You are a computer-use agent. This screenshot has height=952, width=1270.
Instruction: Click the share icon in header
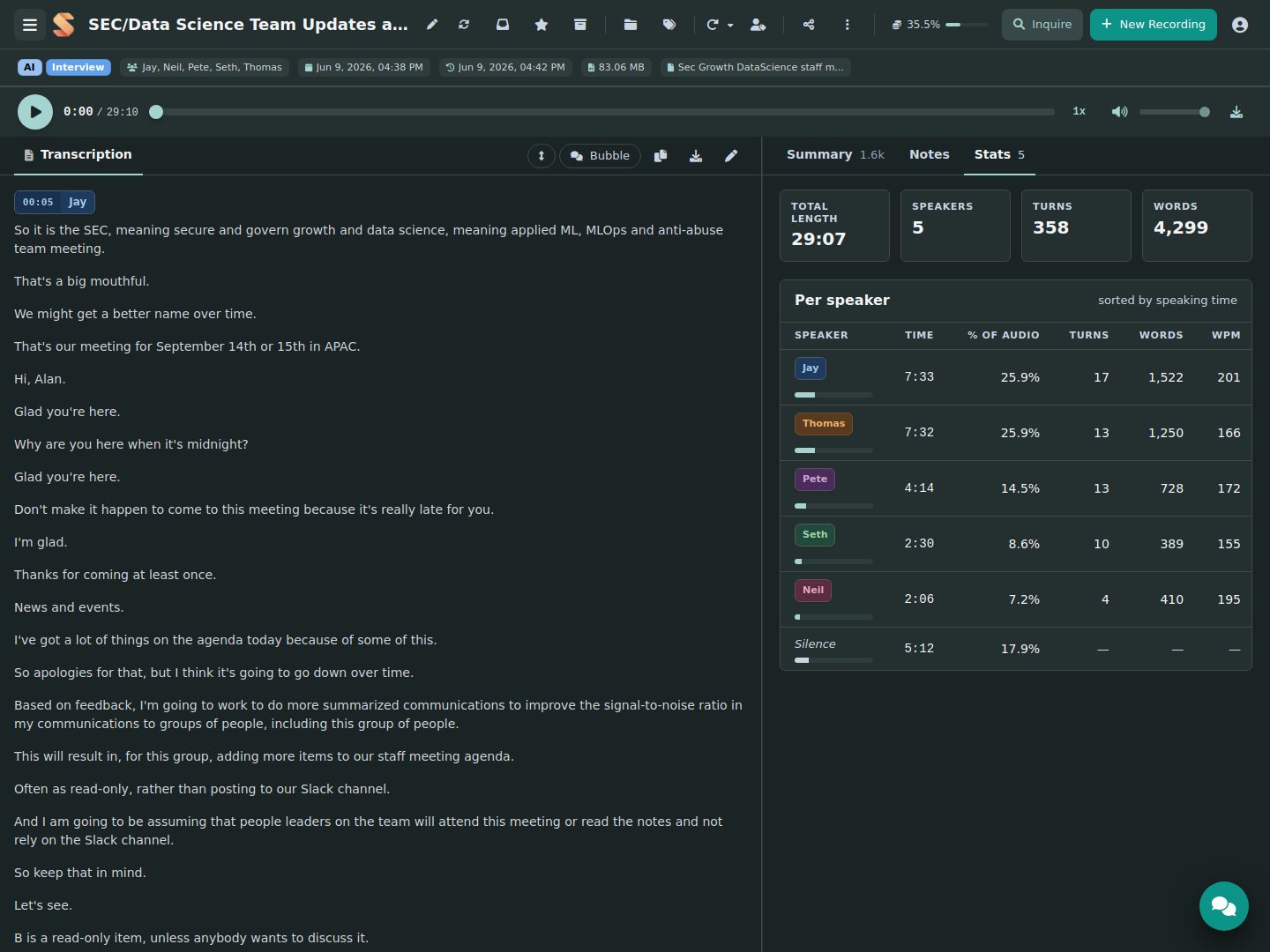click(809, 25)
